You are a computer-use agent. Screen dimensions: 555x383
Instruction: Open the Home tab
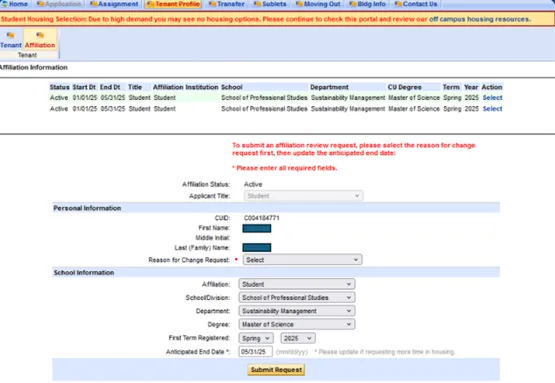click(15, 4)
